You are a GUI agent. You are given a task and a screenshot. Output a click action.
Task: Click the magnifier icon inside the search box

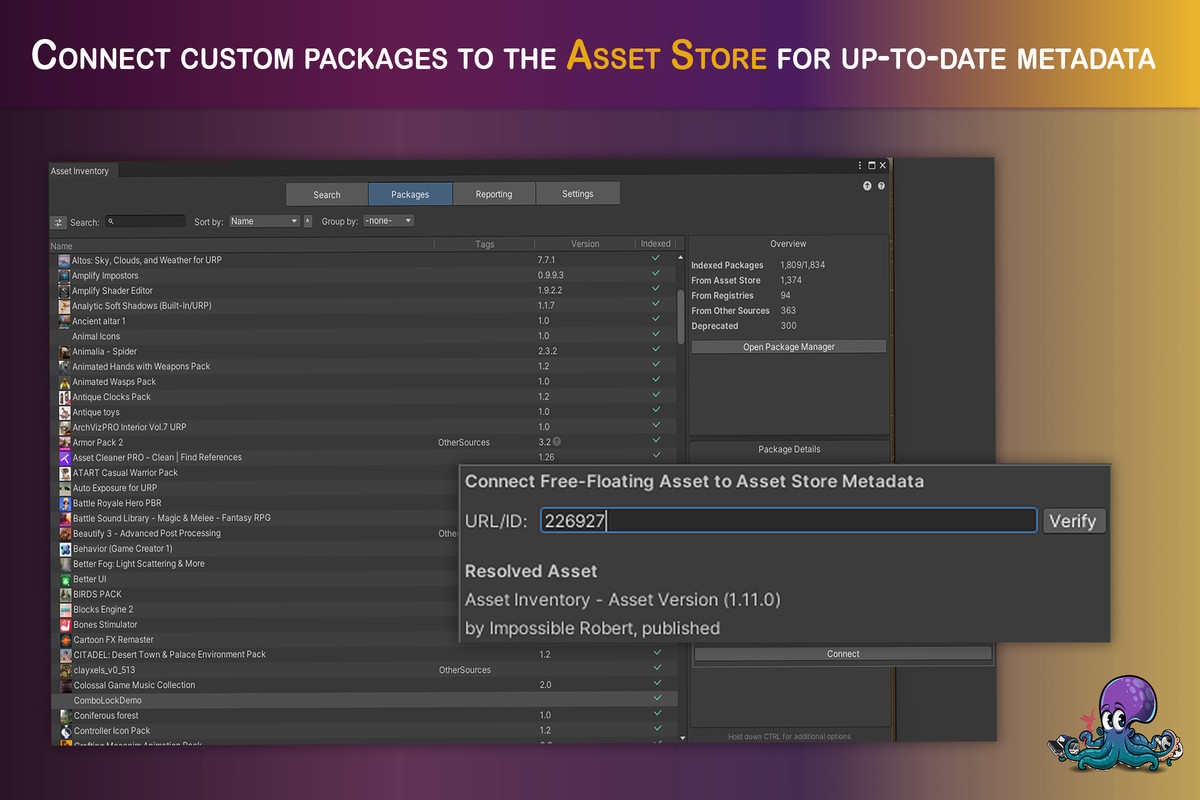tap(112, 221)
